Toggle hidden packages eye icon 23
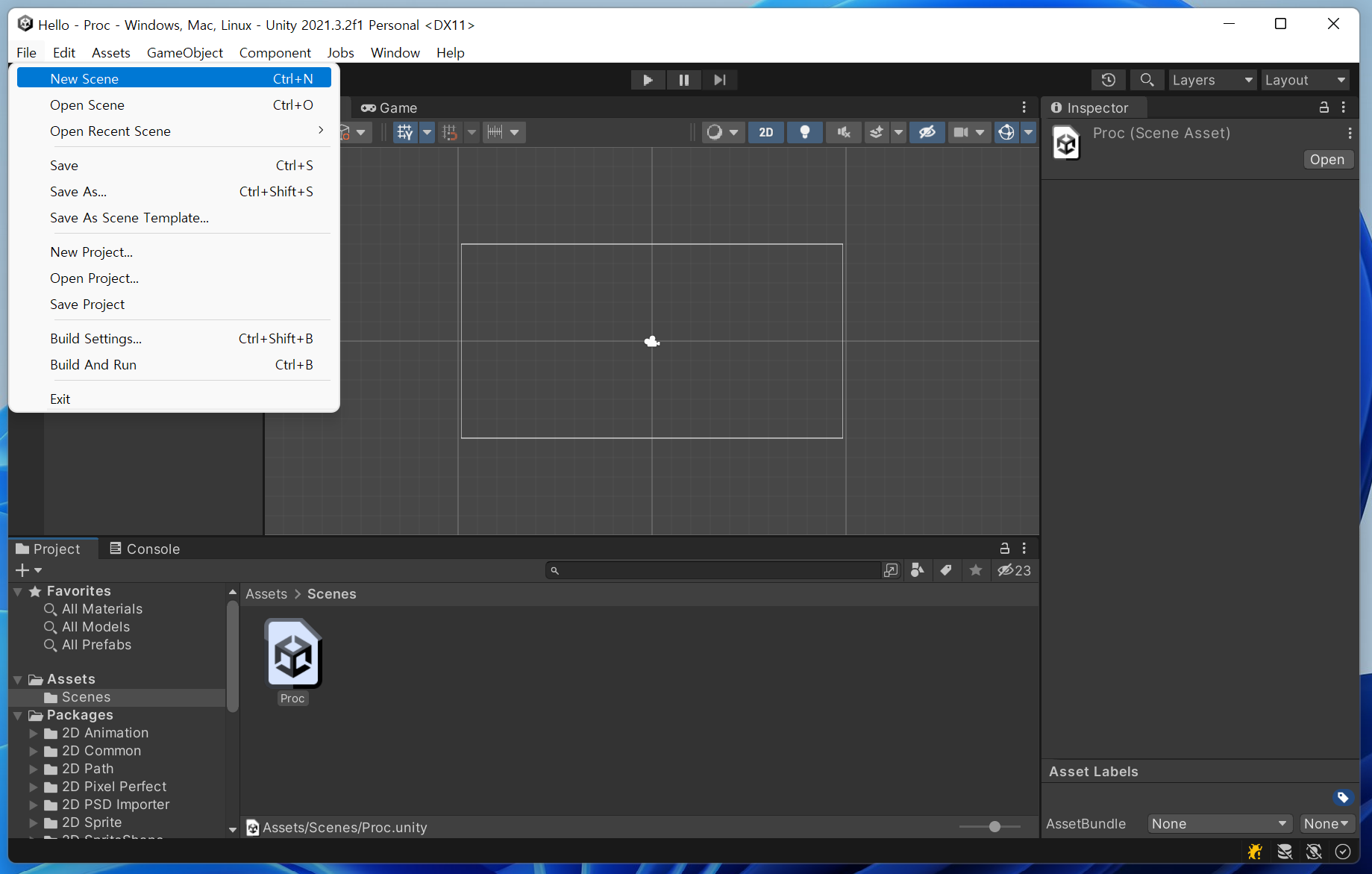 [x=1015, y=570]
